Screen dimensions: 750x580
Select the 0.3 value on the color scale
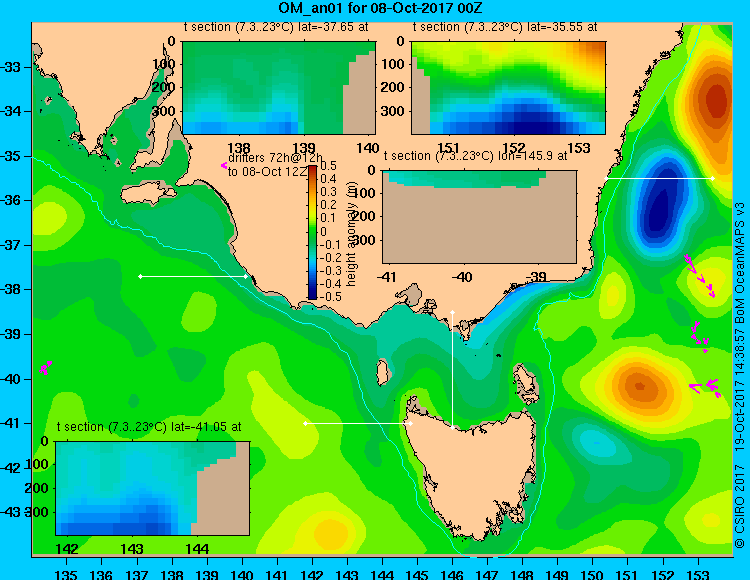328,192
